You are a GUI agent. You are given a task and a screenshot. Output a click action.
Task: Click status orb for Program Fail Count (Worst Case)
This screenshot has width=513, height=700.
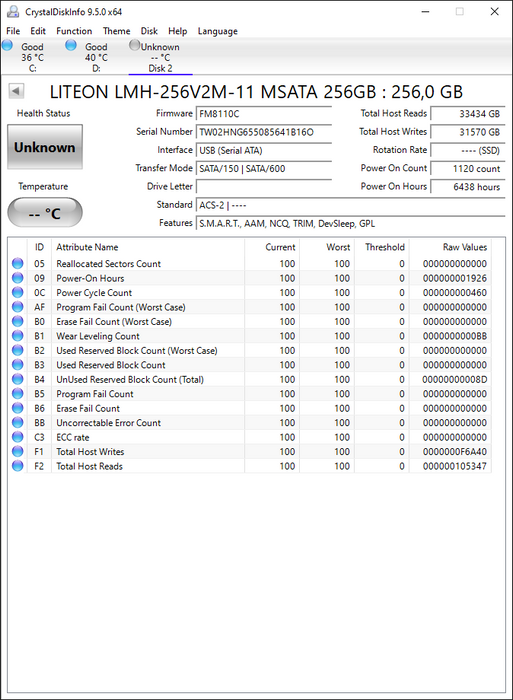[x=17, y=307]
